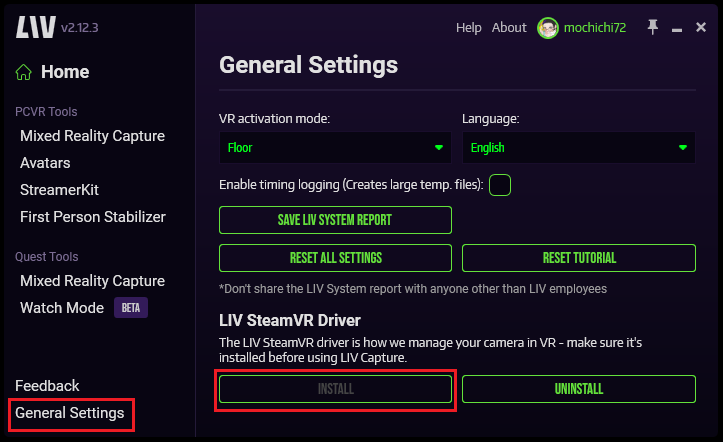Screen dimensions: 723x442
Task: Click the Reset Tutorial button
Action: point(578,258)
